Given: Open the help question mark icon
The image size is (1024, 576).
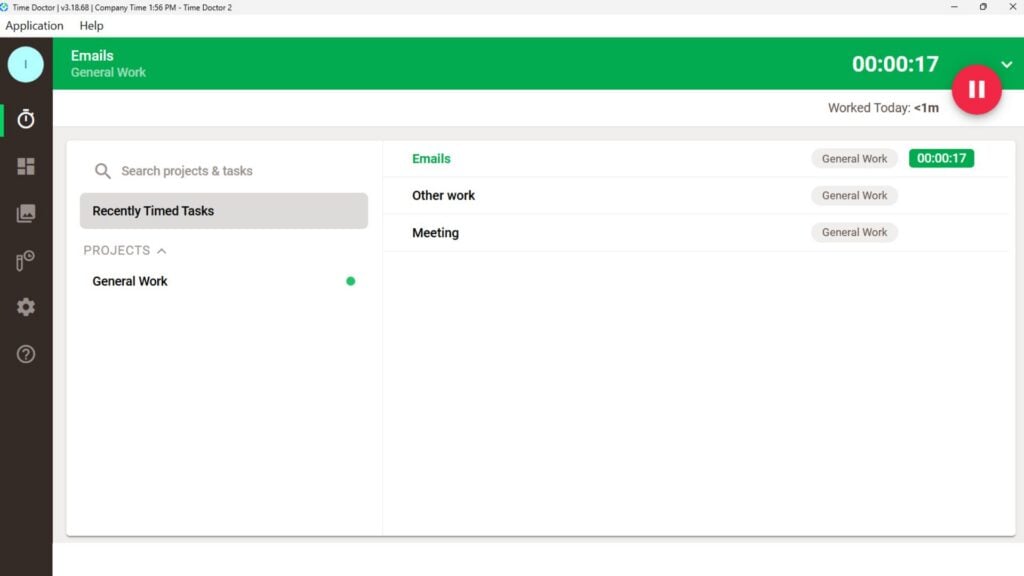Looking at the screenshot, I should pos(25,354).
